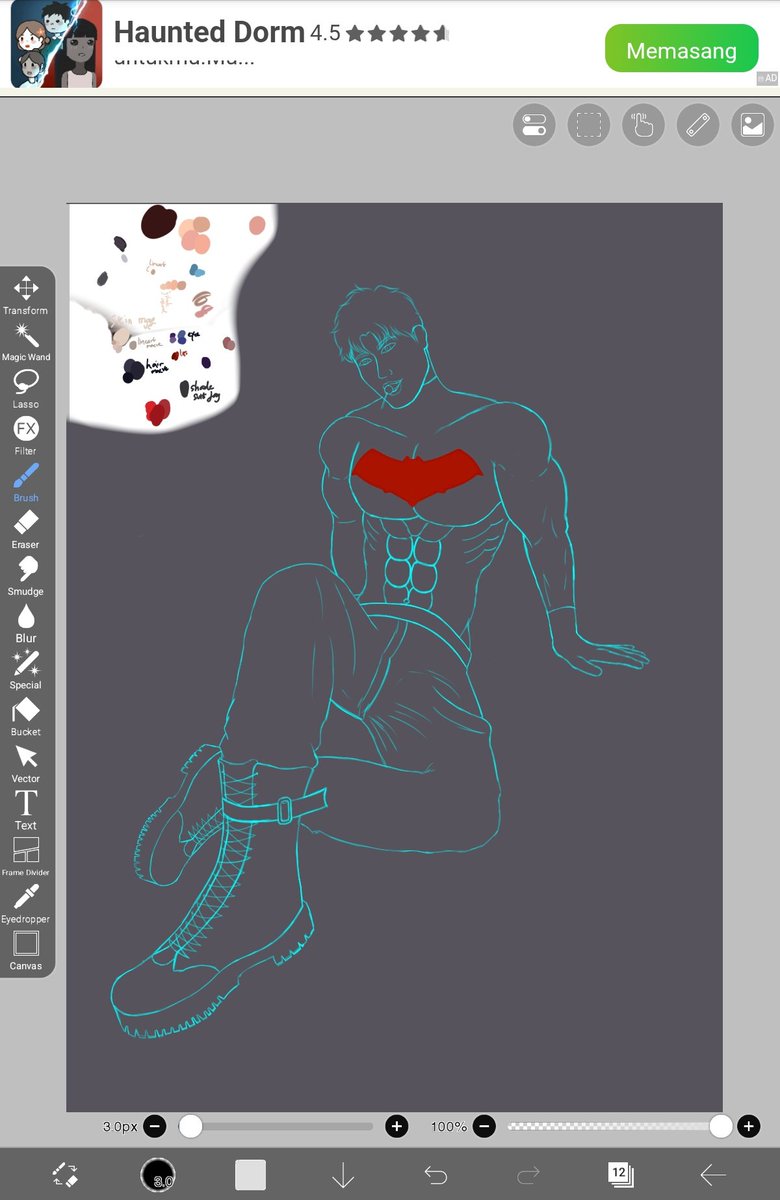Open the FX Filter tool

click(x=26, y=436)
